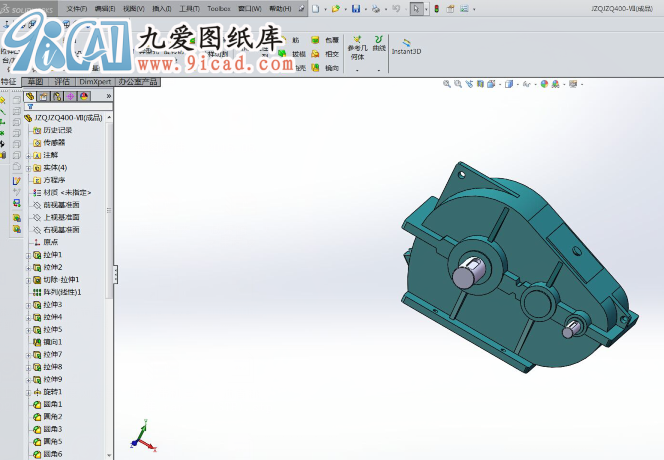Click the Intersect (相交) feature tool
This screenshot has width=664, height=460.
tap(325, 54)
